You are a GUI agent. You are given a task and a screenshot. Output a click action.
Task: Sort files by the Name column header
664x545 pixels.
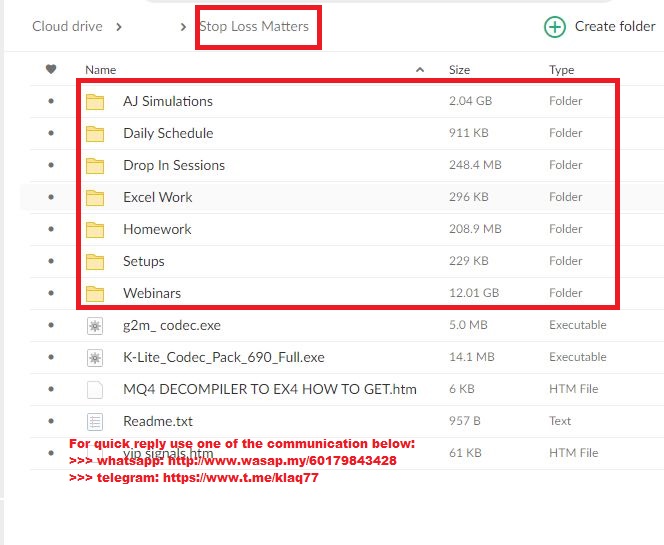point(100,70)
